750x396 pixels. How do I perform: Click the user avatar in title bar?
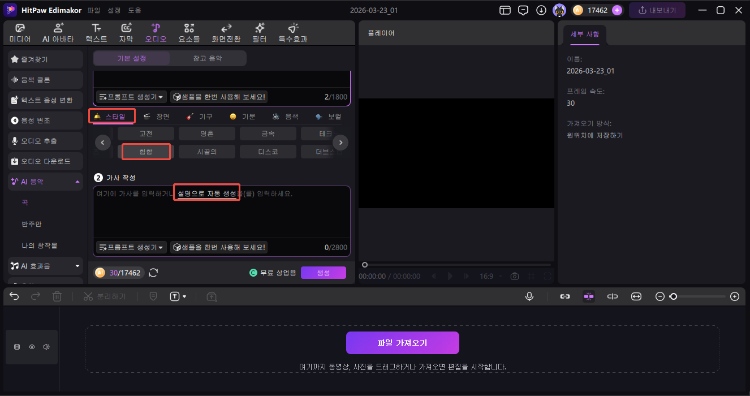559,10
